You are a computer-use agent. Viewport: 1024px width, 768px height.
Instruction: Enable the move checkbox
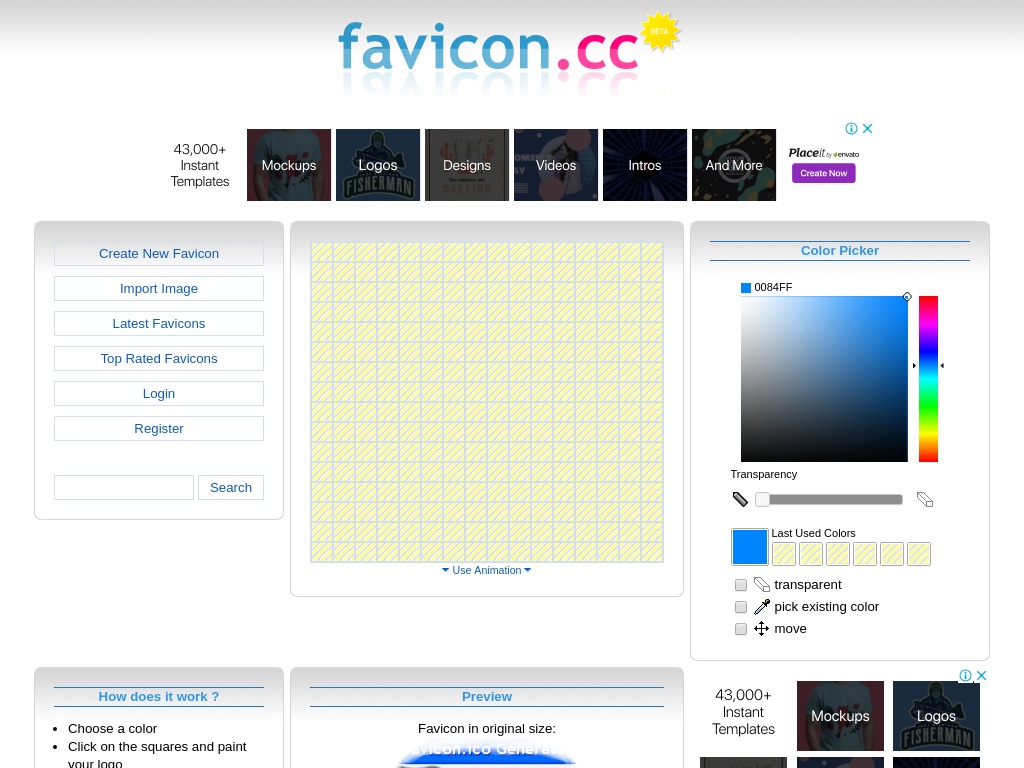740,629
